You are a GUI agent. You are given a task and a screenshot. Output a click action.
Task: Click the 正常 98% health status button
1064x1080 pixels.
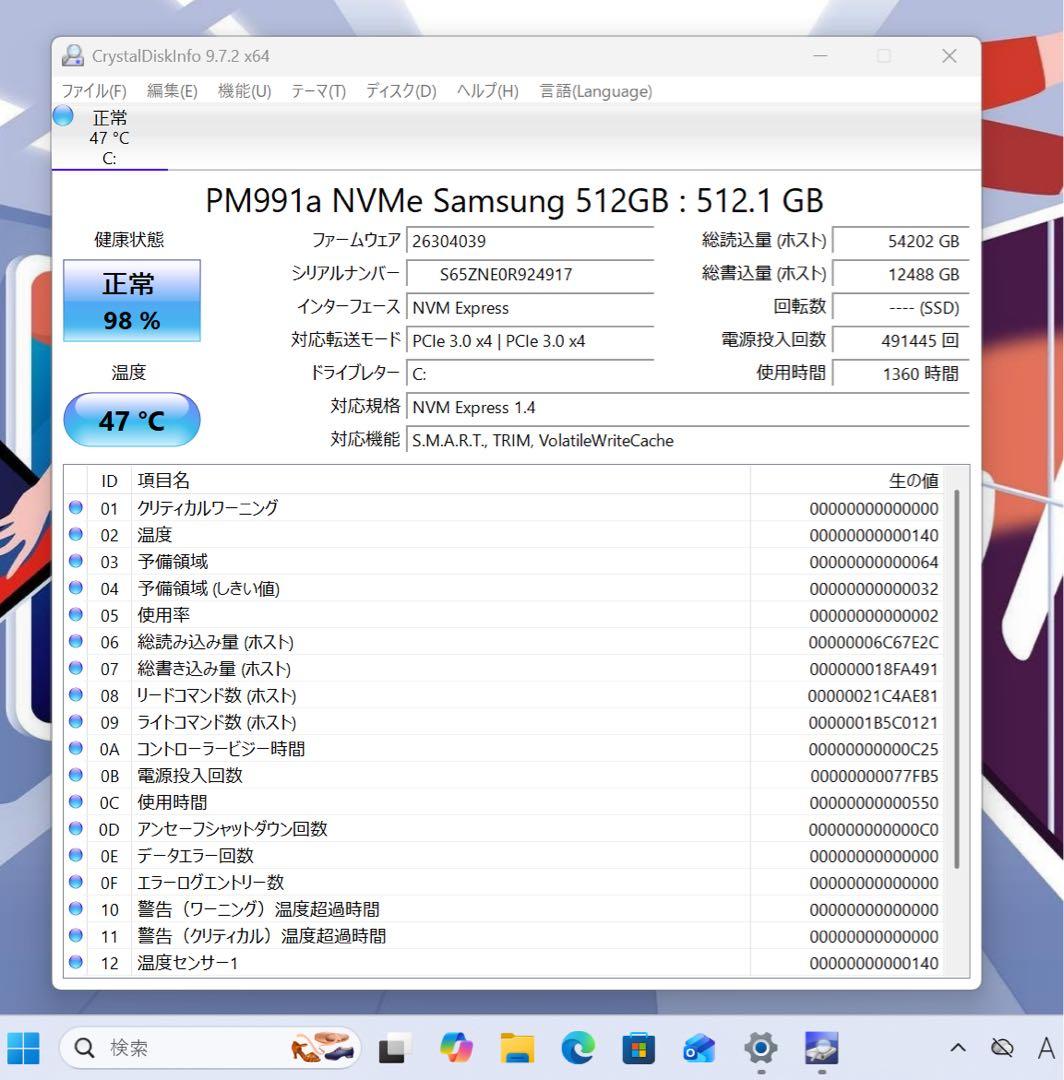(132, 300)
